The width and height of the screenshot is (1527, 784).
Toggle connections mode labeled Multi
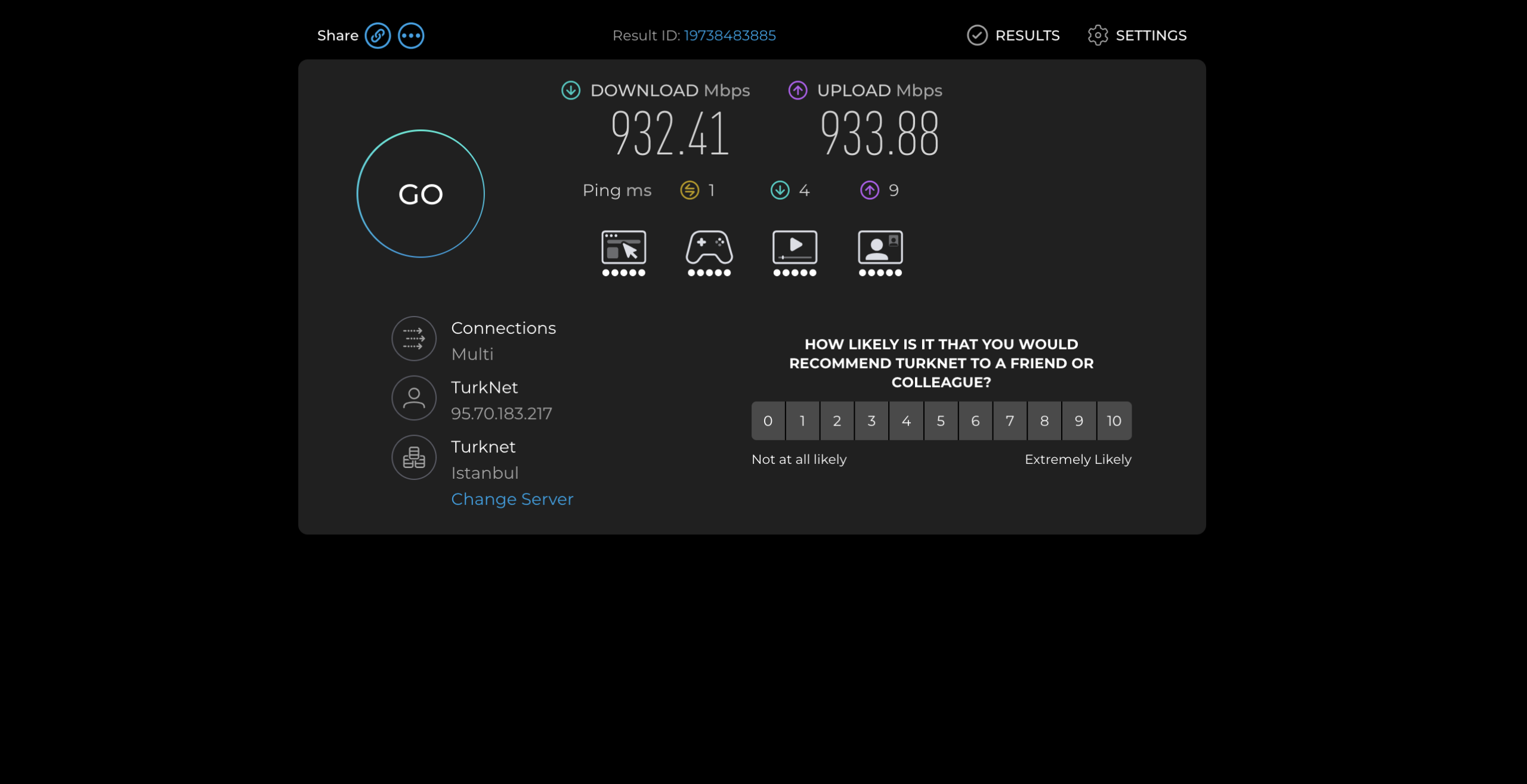472,354
